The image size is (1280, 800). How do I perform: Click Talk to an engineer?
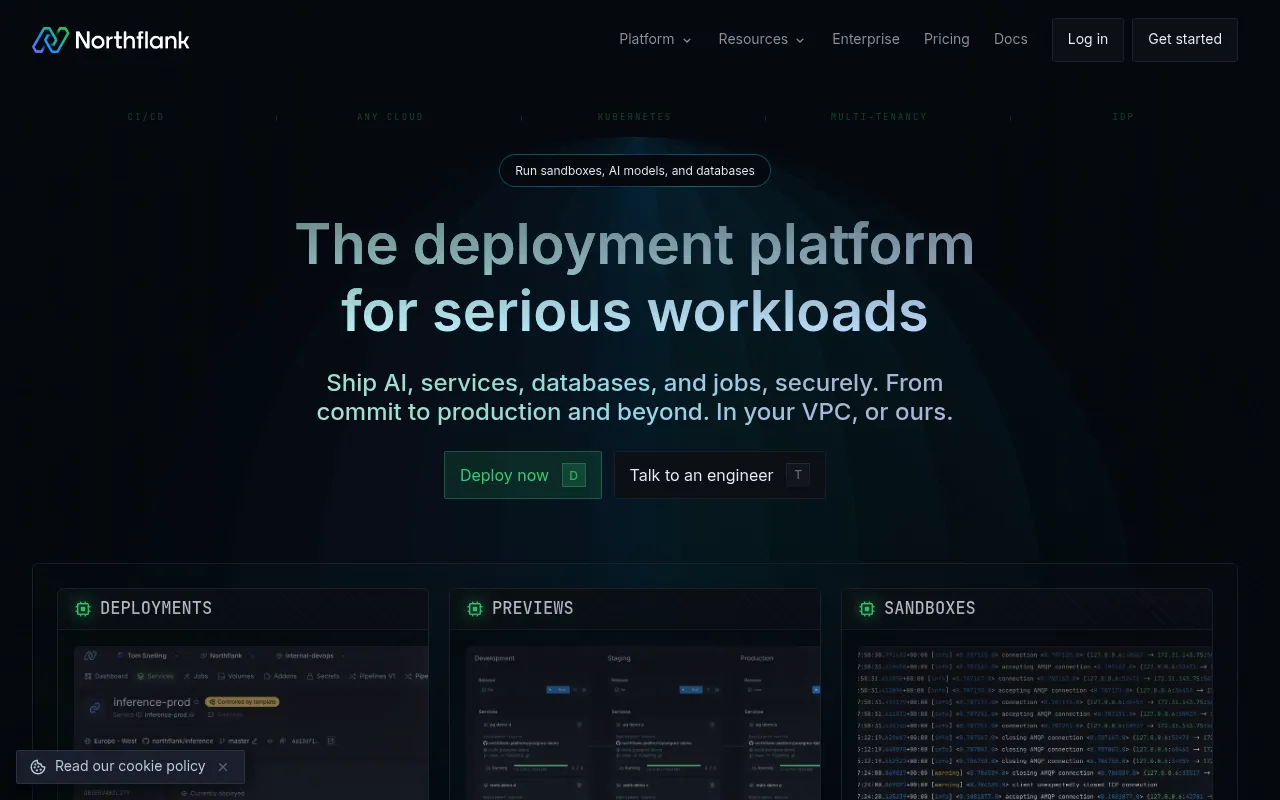click(x=720, y=475)
